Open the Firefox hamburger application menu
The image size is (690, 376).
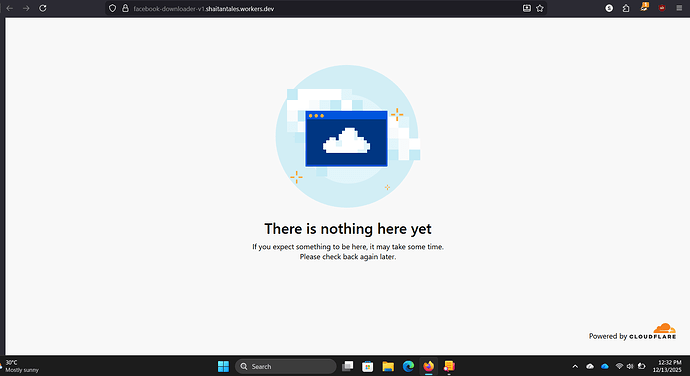[679, 8]
